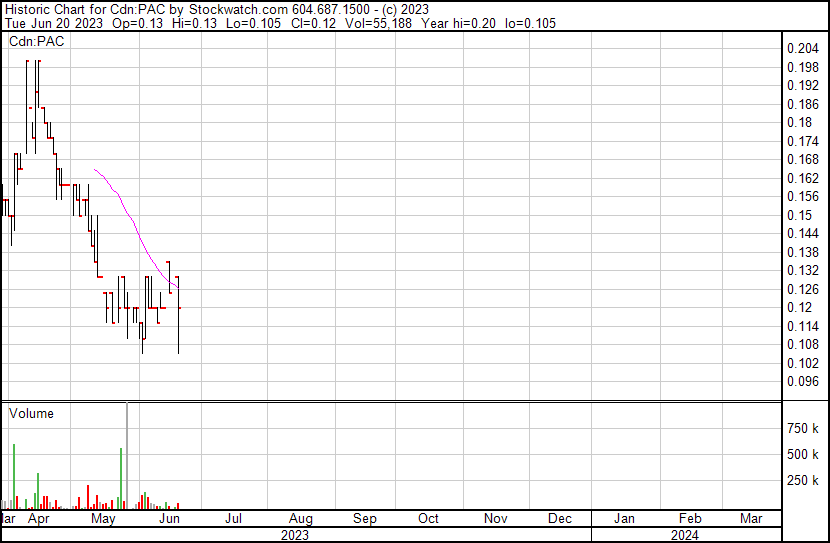The width and height of the screenshot is (830, 543).
Task: Click the Cdn:PAC ticker label
Action: [x=36, y=42]
